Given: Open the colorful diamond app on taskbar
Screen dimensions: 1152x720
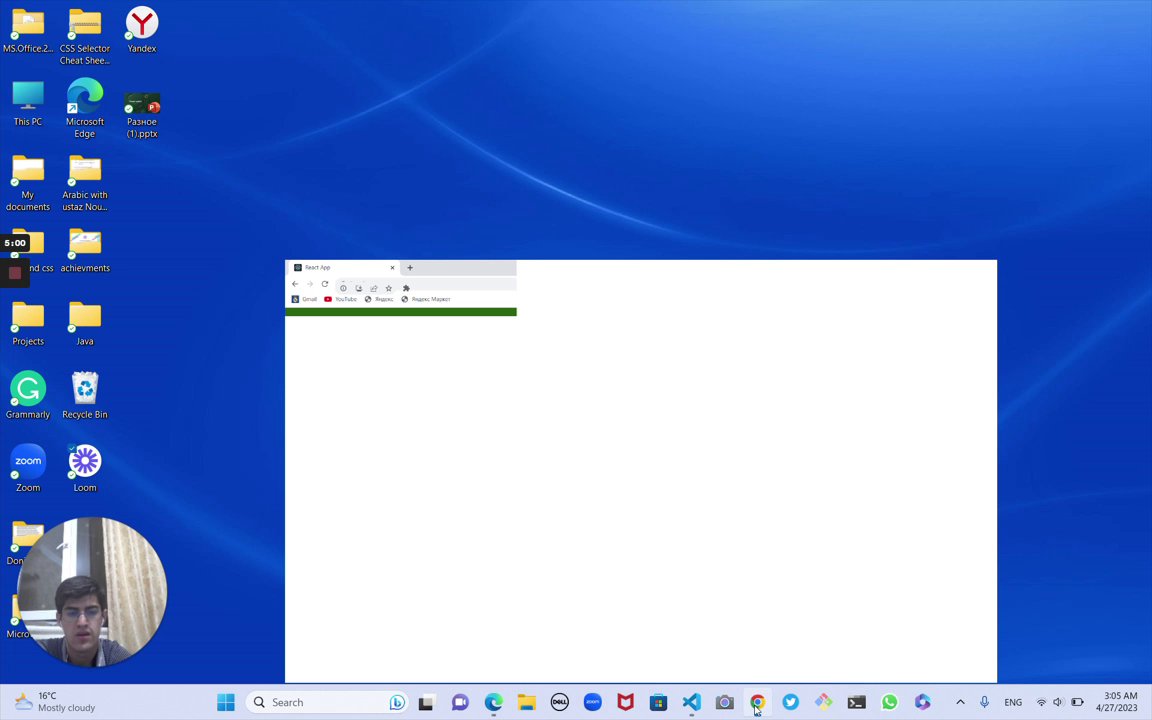Looking at the screenshot, I should (824, 702).
